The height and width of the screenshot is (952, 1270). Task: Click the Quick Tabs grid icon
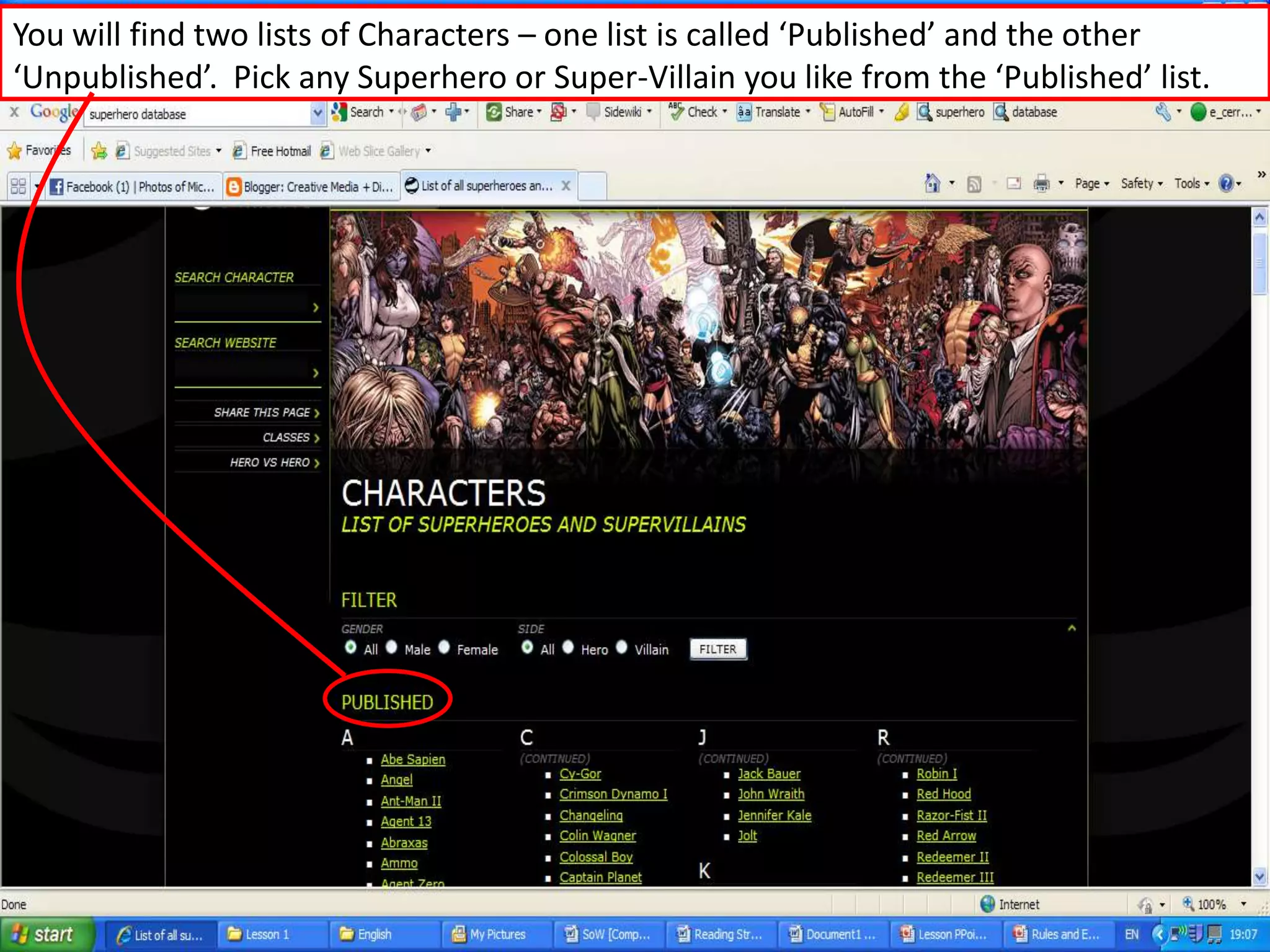[x=19, y=186]
